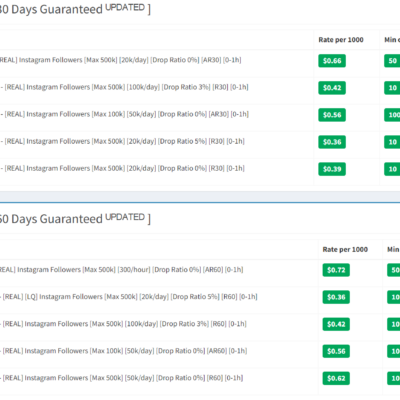Select the [LQ] Instagram Followers service

point(130,297)
